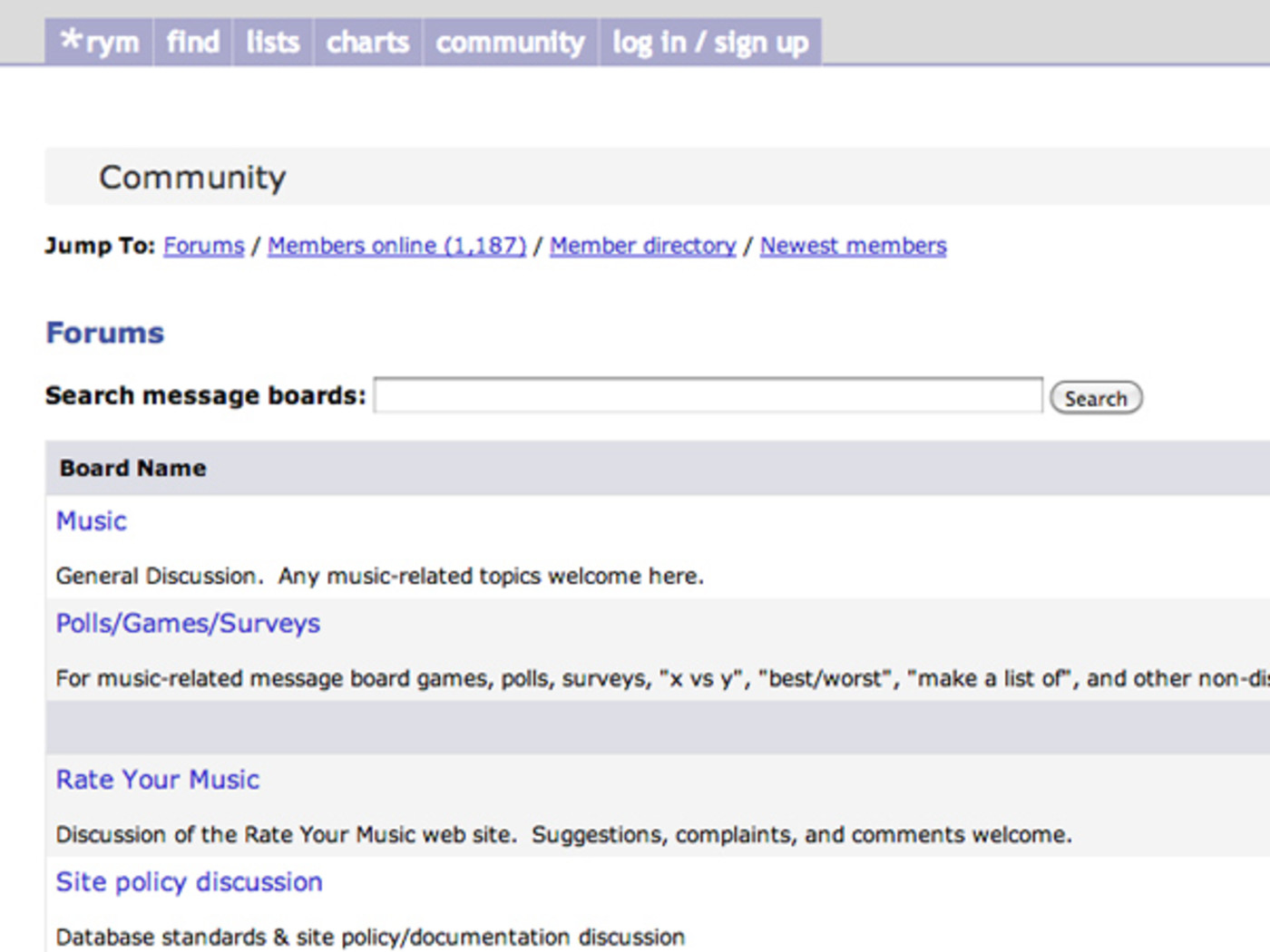Open the Rate Your Music board
Screen dimensions: 1270x952
pos(157,780)
